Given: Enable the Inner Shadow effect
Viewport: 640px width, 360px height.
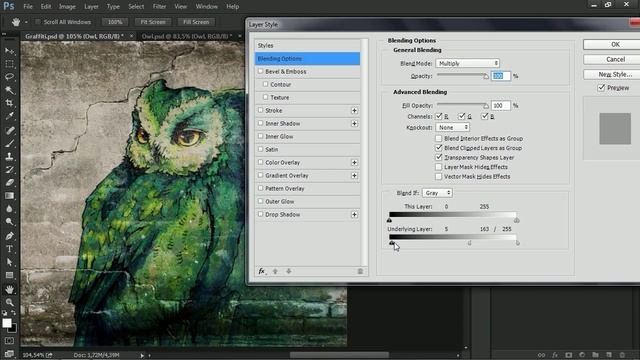Looking at the screenshot, I should click(x=260, y=123).
